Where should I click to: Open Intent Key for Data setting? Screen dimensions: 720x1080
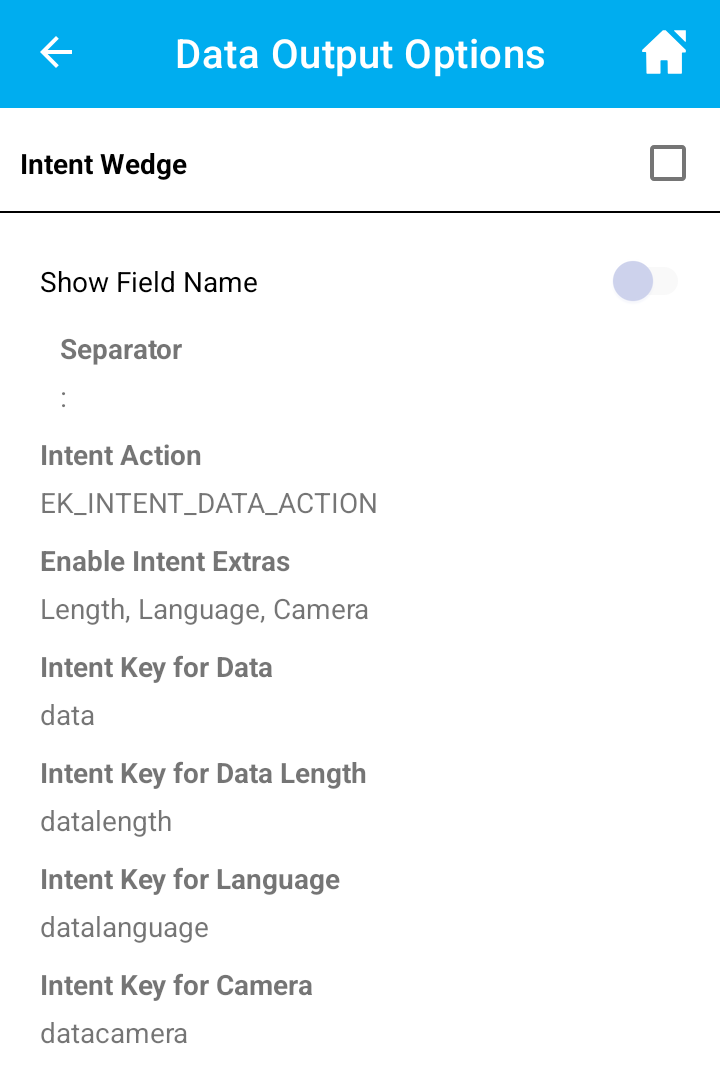pyautogui.click(x=156, y=668)
